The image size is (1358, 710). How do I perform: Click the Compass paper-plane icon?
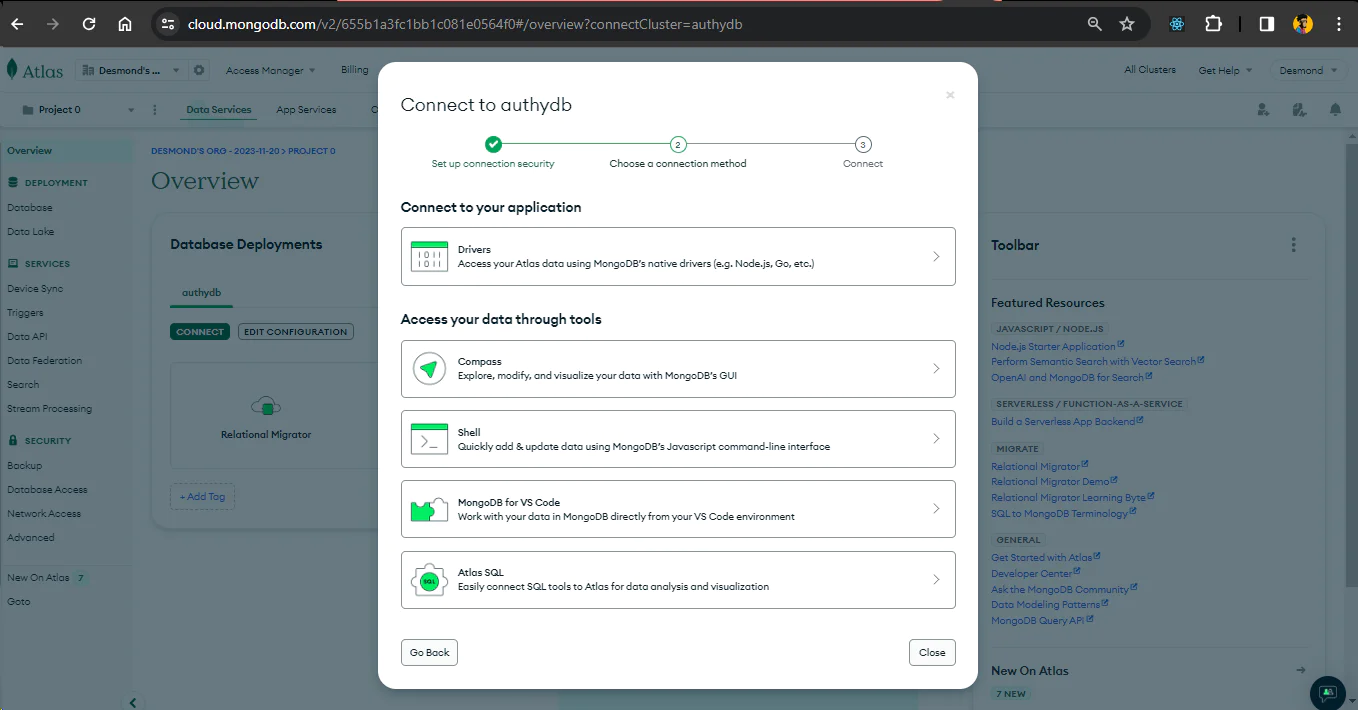[x=429, y=369]
